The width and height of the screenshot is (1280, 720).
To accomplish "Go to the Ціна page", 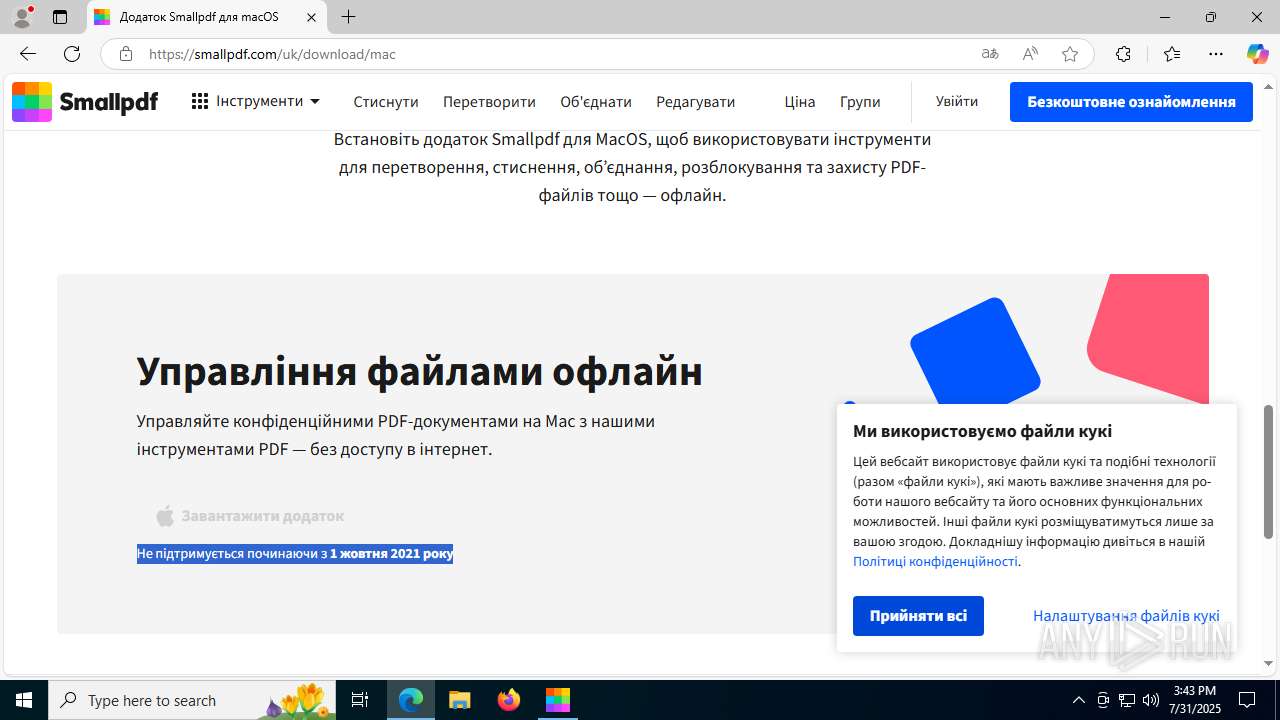I will click(800, 102).
